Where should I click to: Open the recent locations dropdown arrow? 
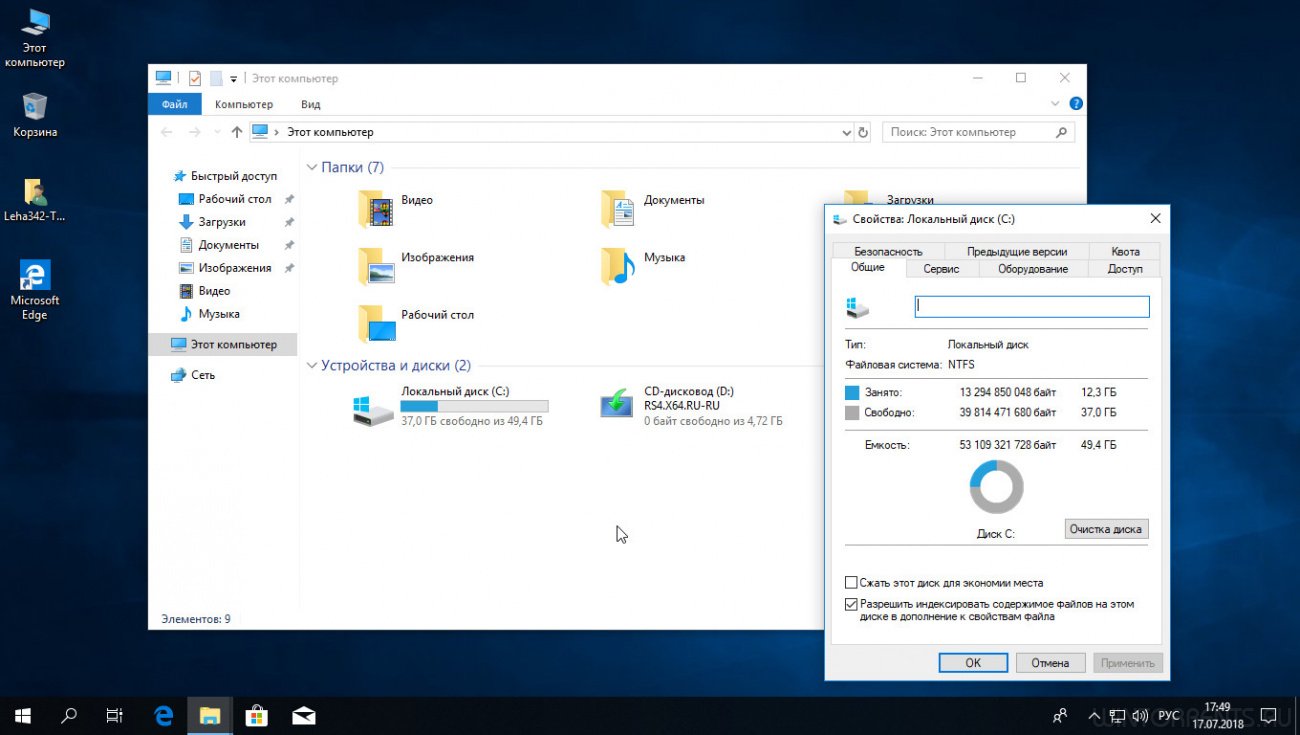point(217,132)
